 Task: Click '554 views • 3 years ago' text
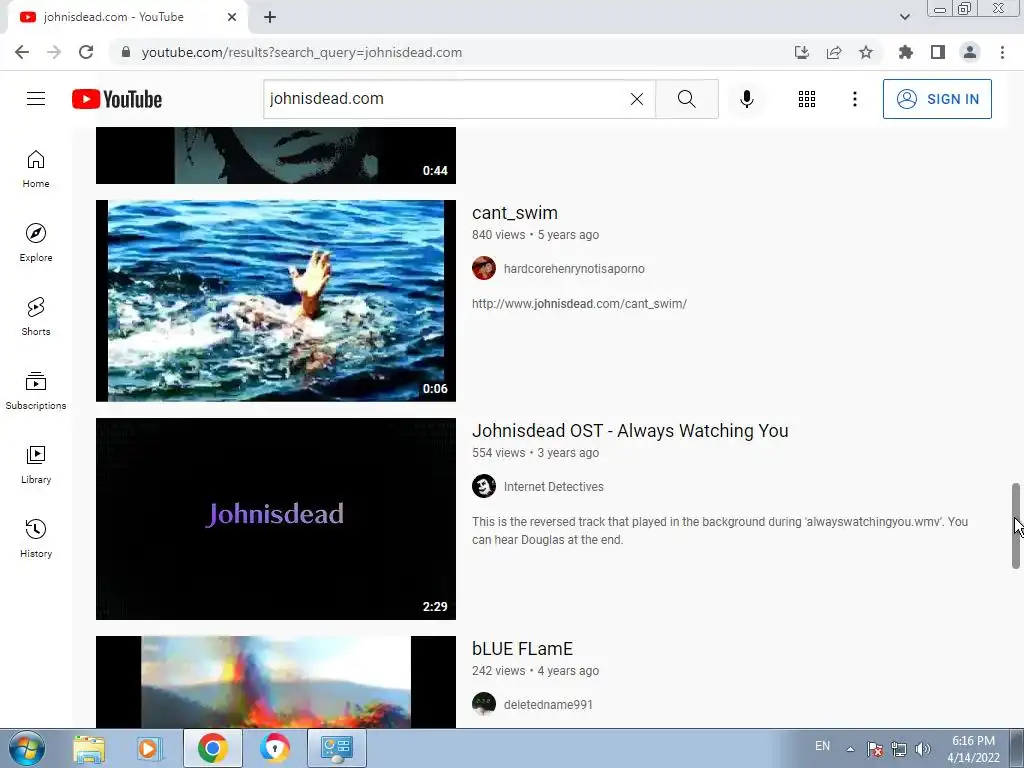[536, 453]
